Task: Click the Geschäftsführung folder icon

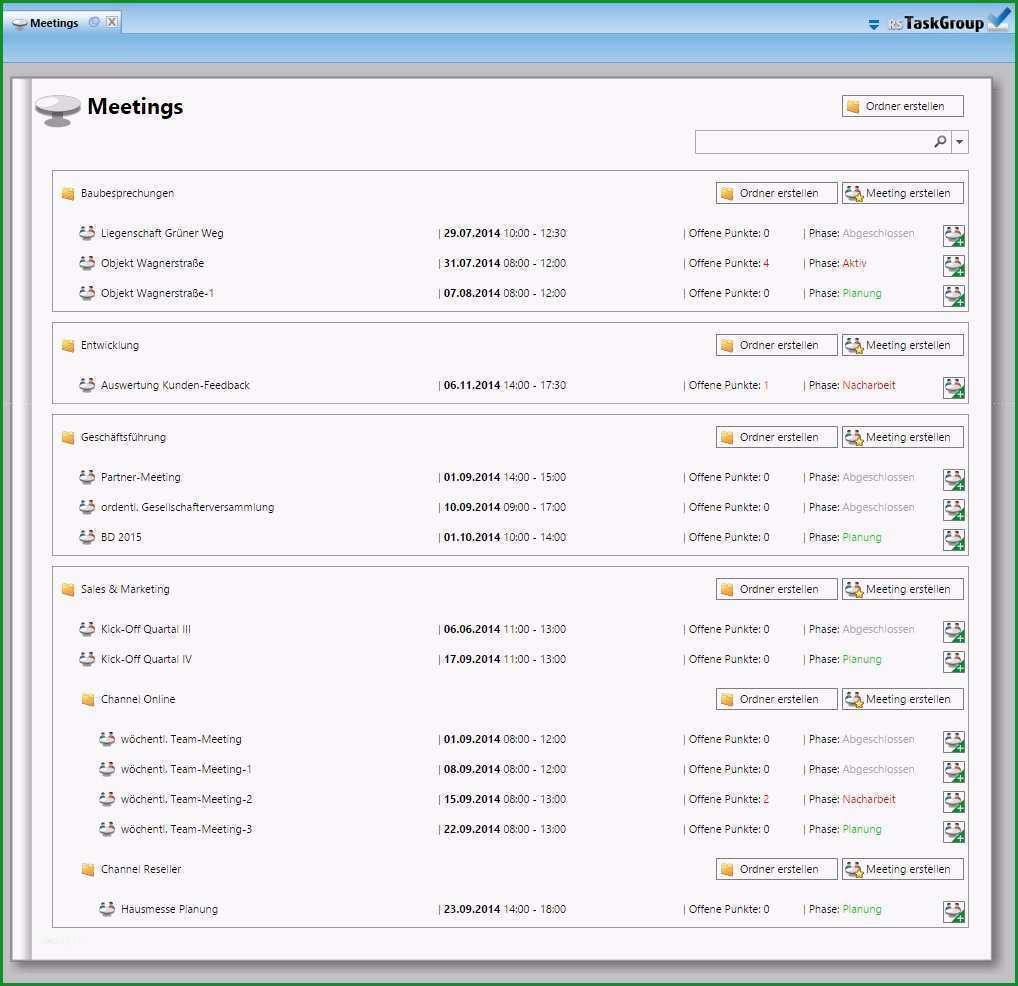Action: [68, 438]
